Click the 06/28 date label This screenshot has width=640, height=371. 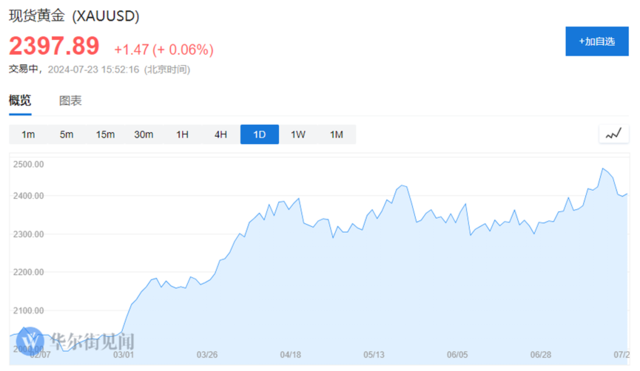[x=541, y=355]
